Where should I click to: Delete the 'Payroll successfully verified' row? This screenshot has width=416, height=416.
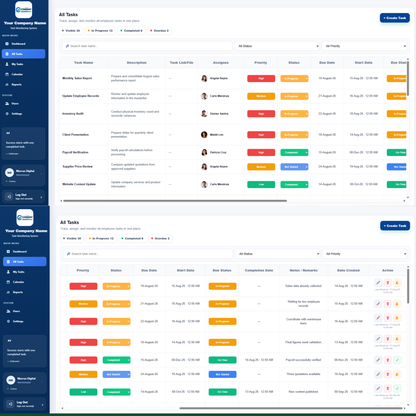(388, 360)
